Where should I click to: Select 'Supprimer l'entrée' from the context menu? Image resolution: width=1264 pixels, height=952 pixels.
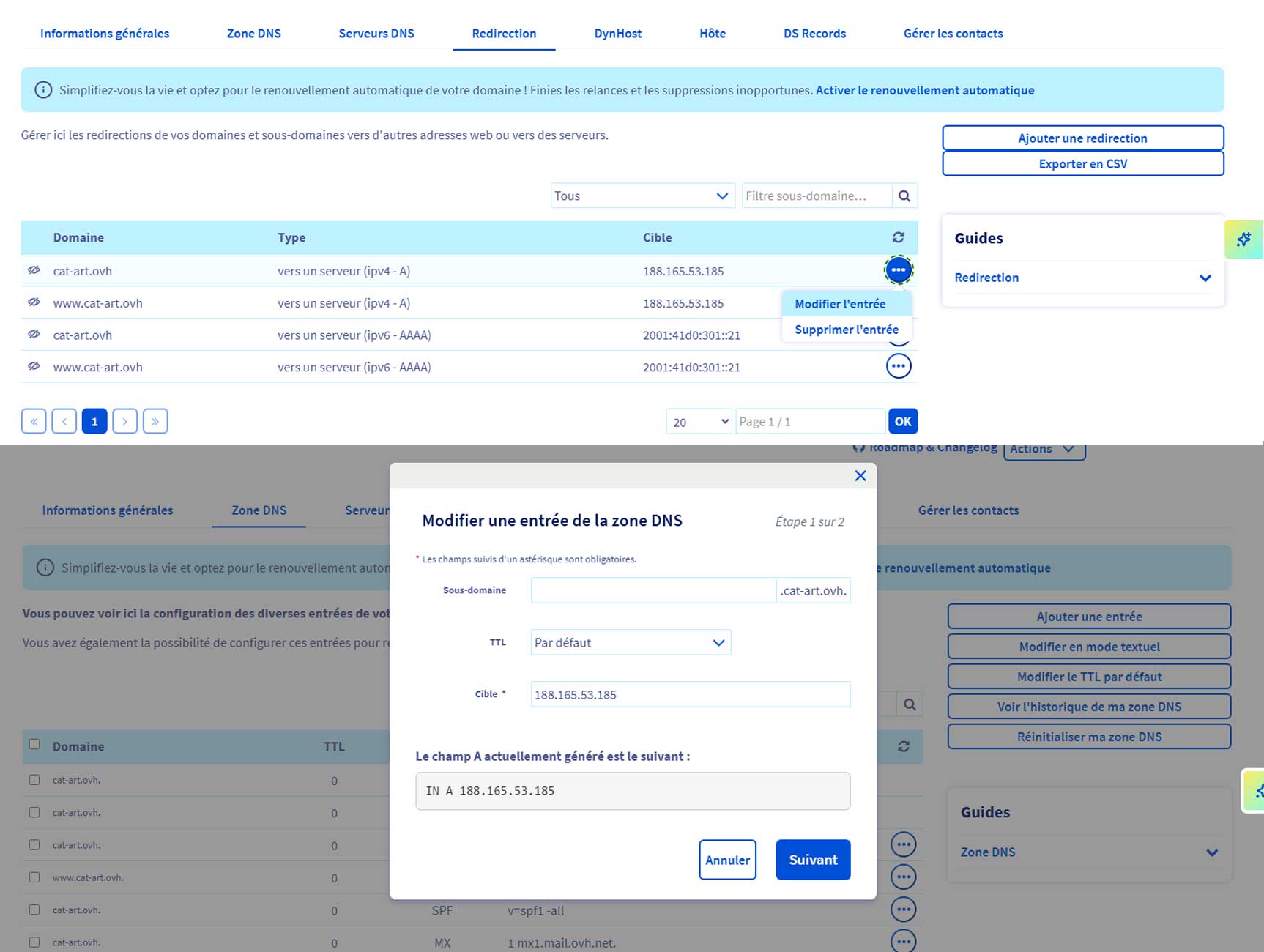(846, 330)
